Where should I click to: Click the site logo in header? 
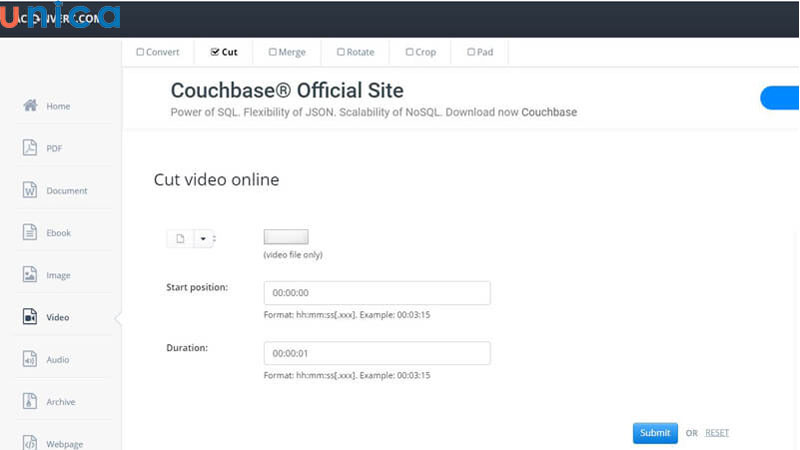click(60, 15)
